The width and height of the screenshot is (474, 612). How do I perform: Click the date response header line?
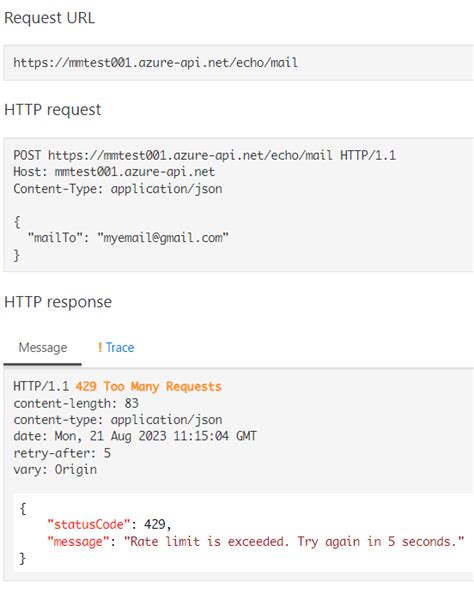[135, 436]
